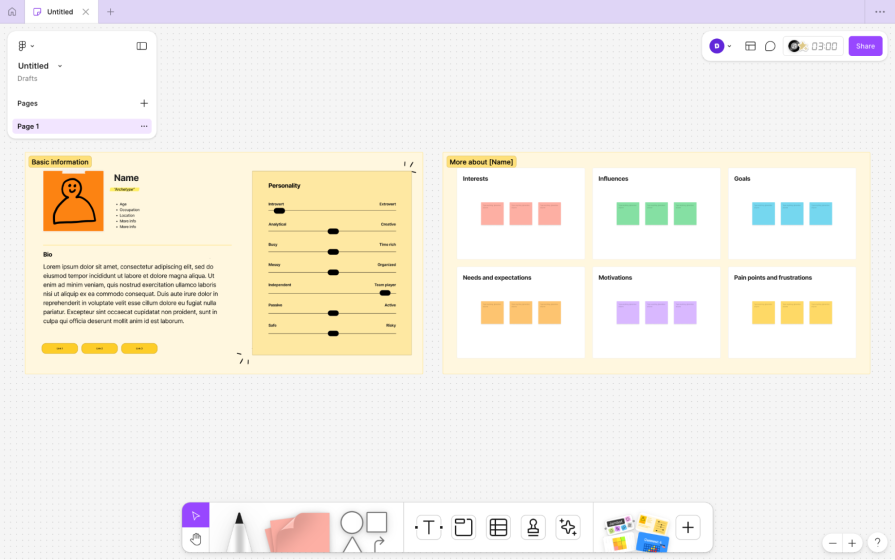895x560 pixels.
Task: Select the Hand tool in the toolbar
Action: 196,540
